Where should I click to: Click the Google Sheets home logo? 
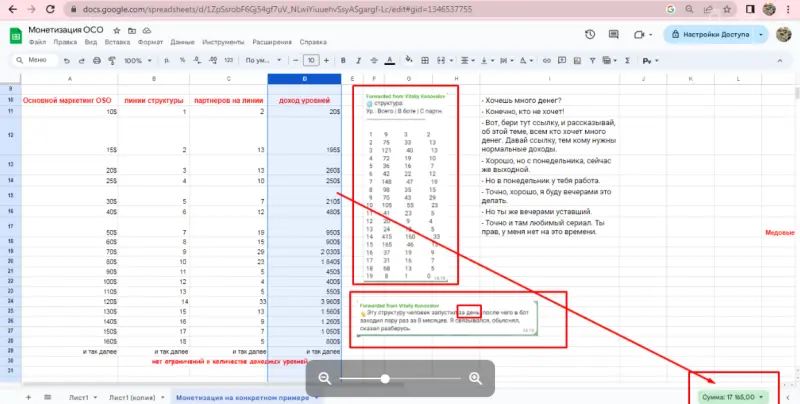pos(16,35)
